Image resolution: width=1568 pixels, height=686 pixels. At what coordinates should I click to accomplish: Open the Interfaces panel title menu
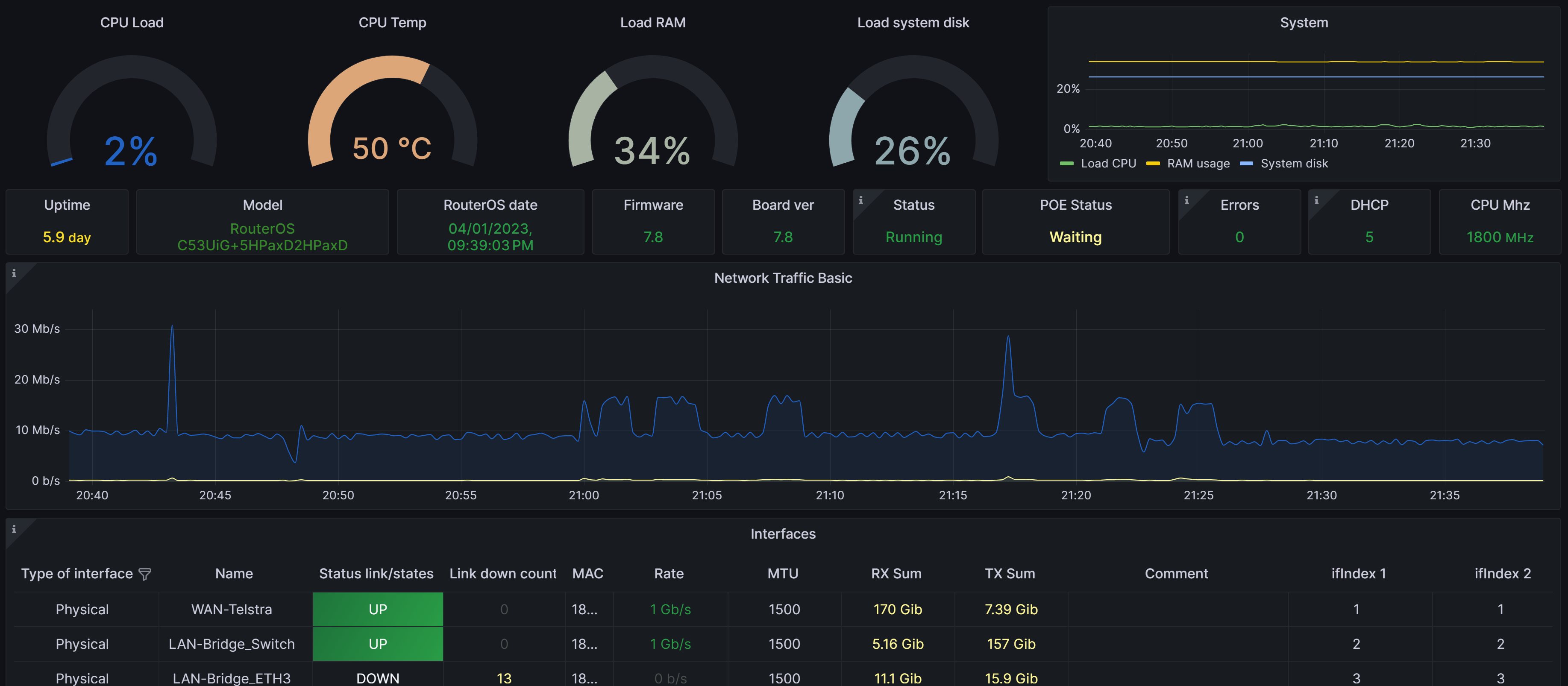coord(783,534)
